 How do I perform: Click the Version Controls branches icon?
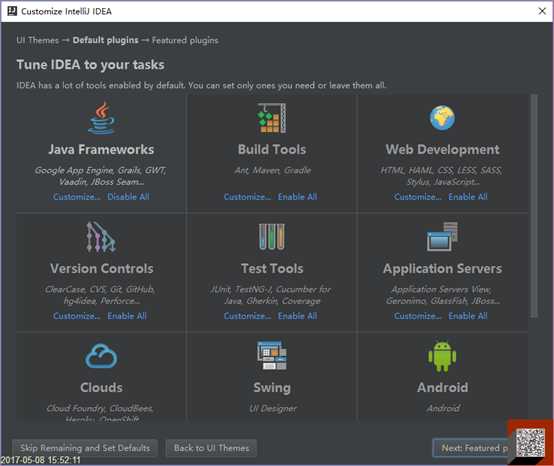tap(101, 237)
